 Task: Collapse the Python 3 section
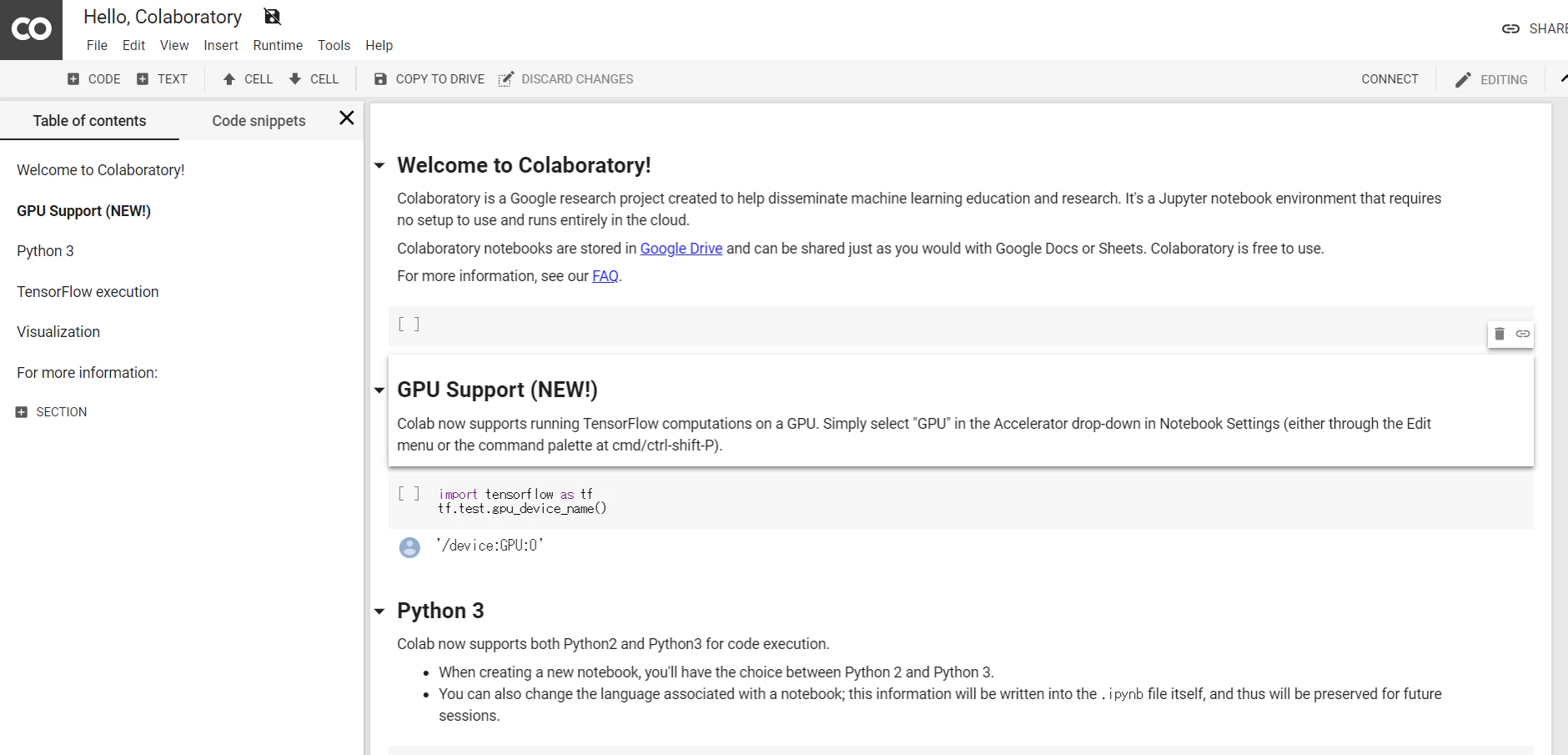tap(379, 612)
